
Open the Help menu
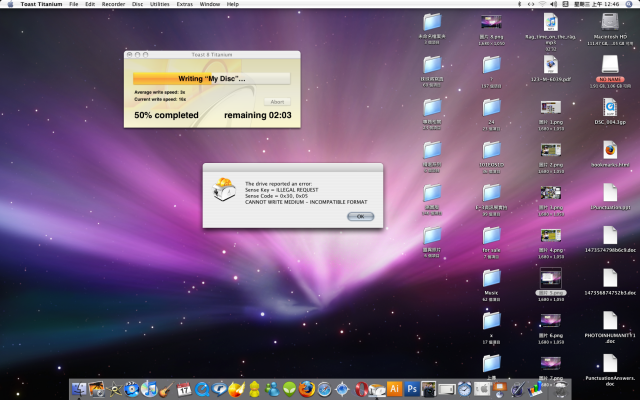tap(233, 4)
